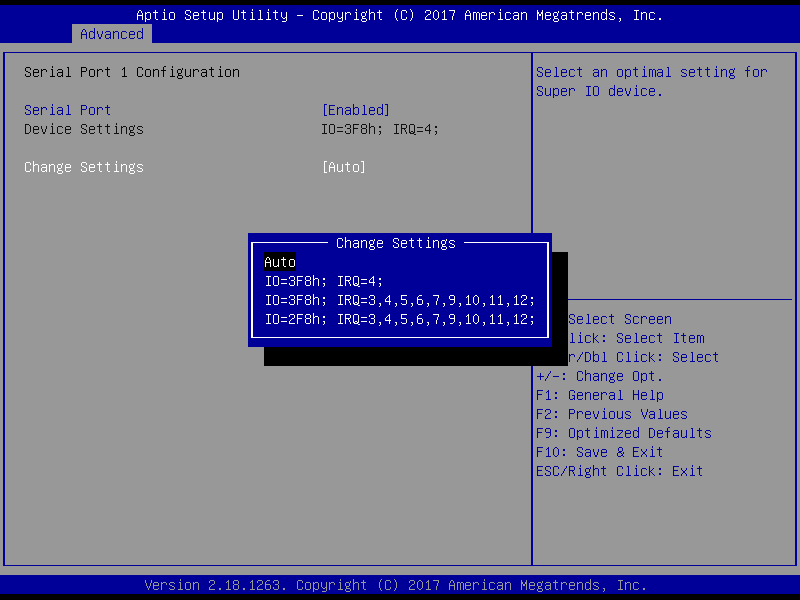Viewport: 800px width, 600px height.
Task: Click the Device Settings label
Action: tap(84, 129)
